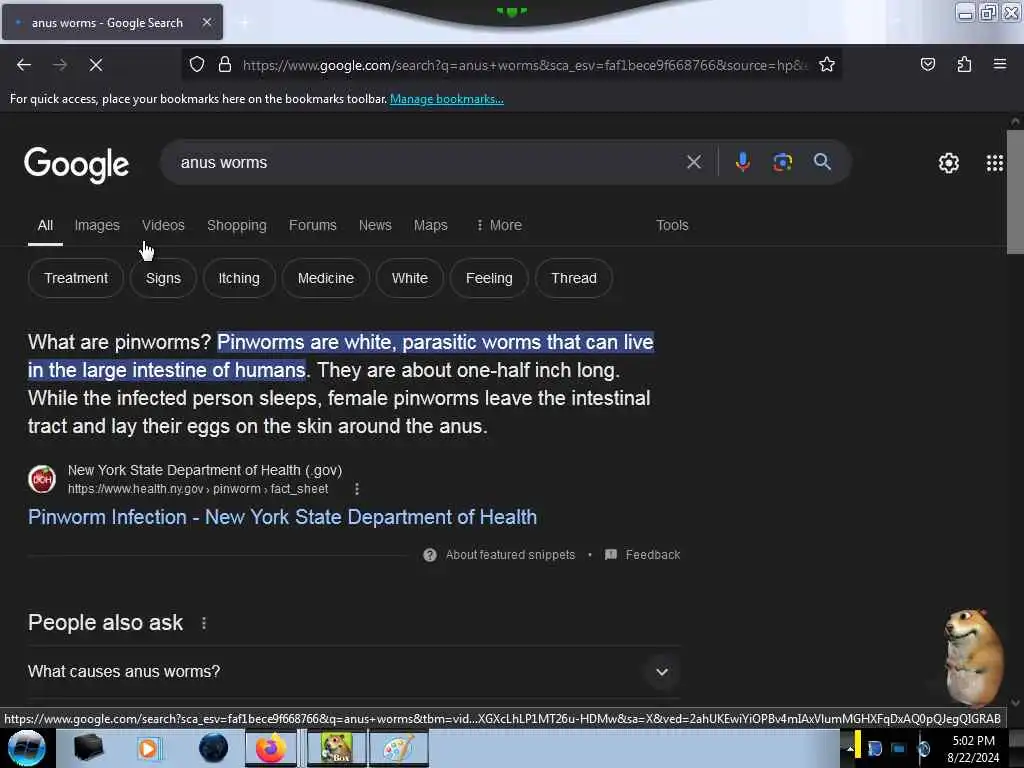This screenshot has width=1024, height=768.
Task: Click the Windows Start orb
Action: click(26, 748)
